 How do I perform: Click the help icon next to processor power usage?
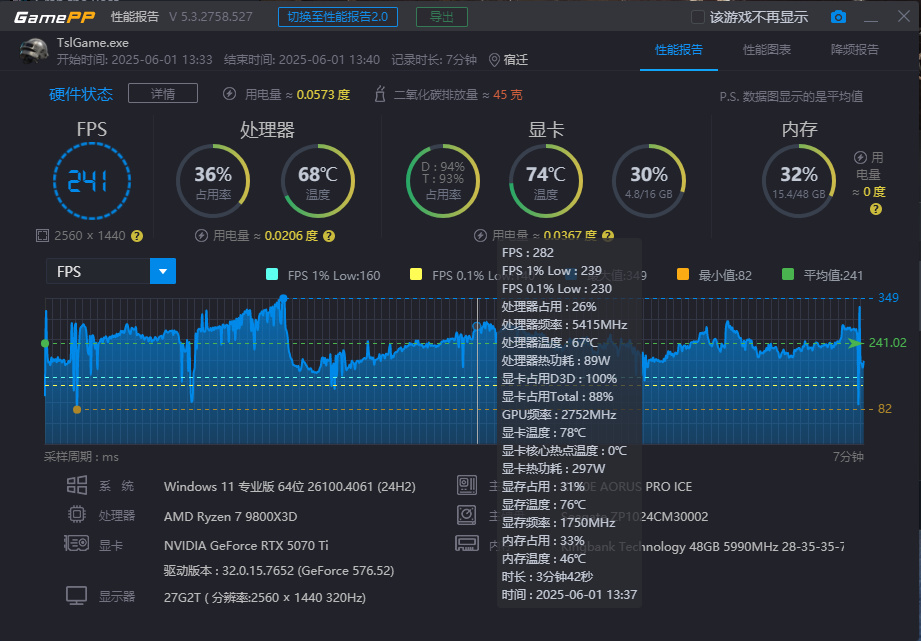point(329,236)
